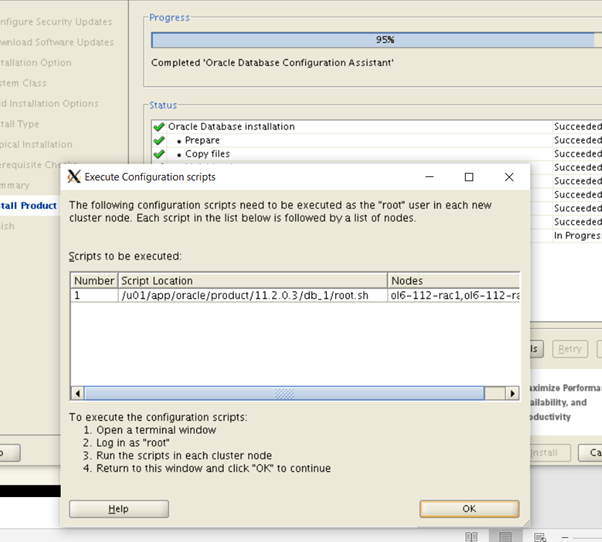Viewport: 602px width, 542px height.
Task: Select the Install Product step in sidebar
Action: pos(28,206)
